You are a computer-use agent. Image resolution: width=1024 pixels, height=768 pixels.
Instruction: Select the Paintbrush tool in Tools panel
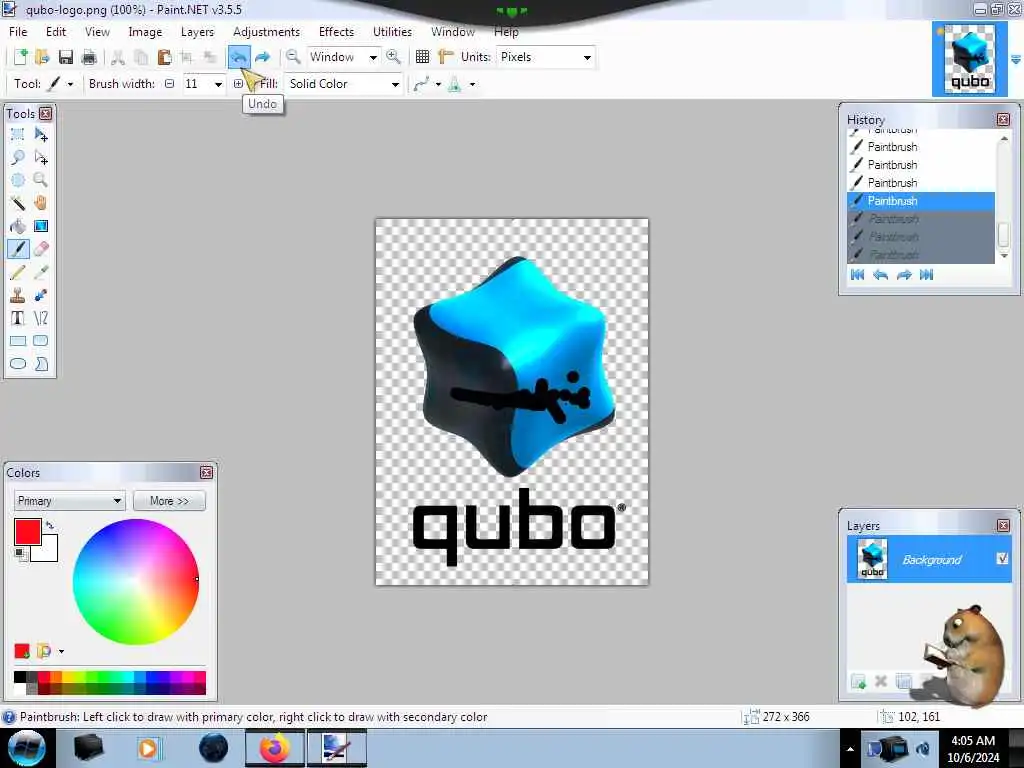pyautogui.click(x=18, y=249)
